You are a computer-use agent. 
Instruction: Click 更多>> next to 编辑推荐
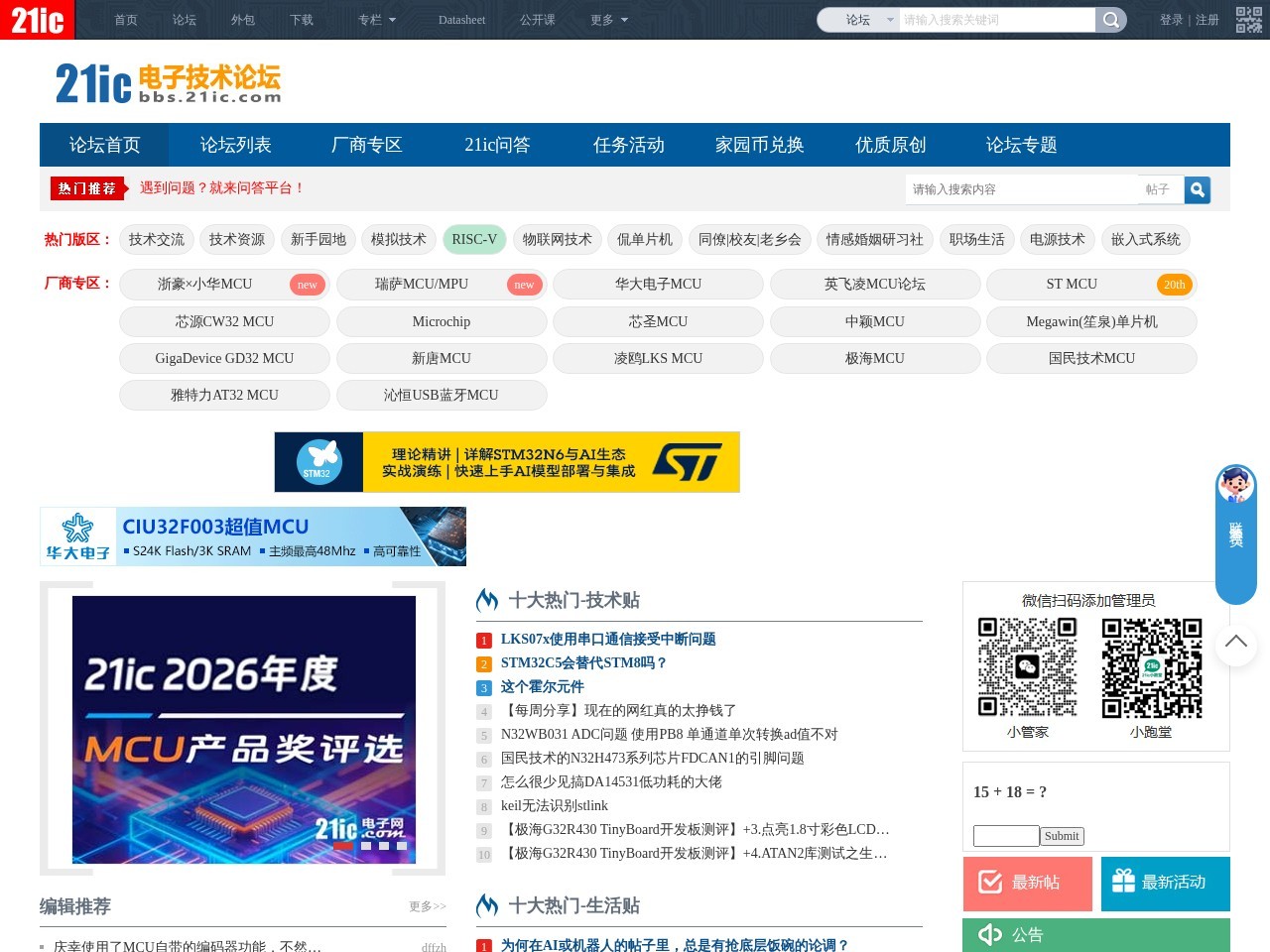pos(428,906)
